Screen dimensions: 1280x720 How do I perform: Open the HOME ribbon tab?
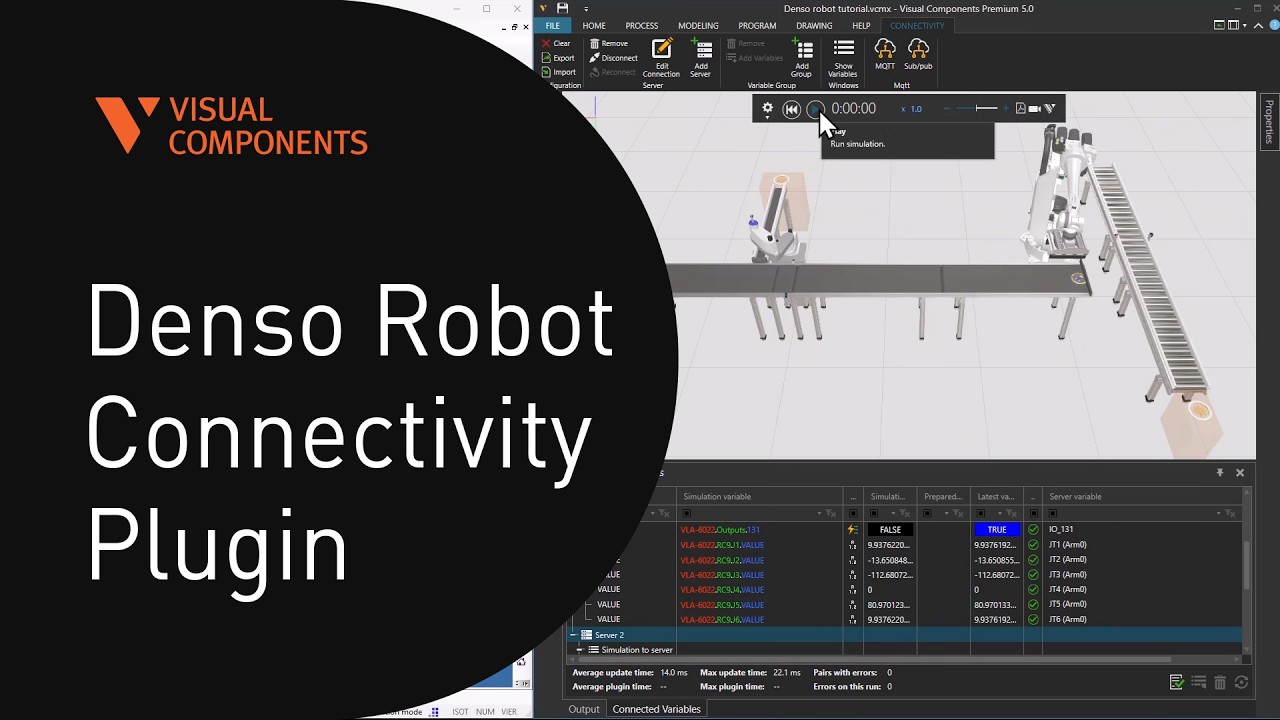coord(594,26)
